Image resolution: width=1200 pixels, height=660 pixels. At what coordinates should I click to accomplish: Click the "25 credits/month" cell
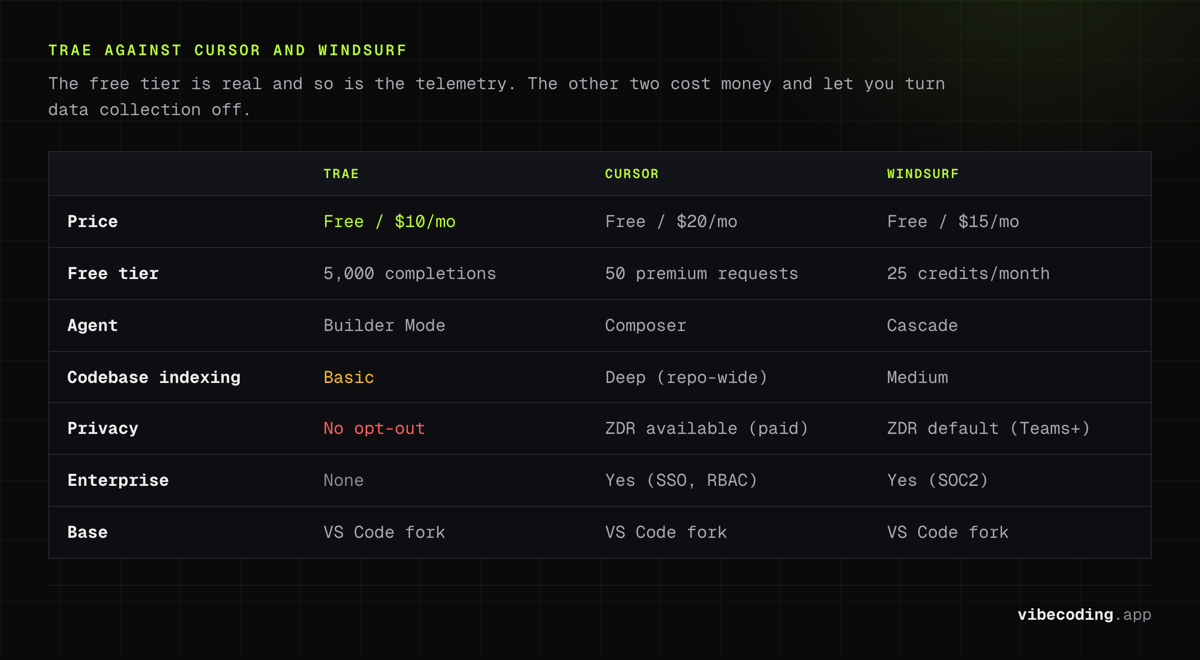pos(968,274)
